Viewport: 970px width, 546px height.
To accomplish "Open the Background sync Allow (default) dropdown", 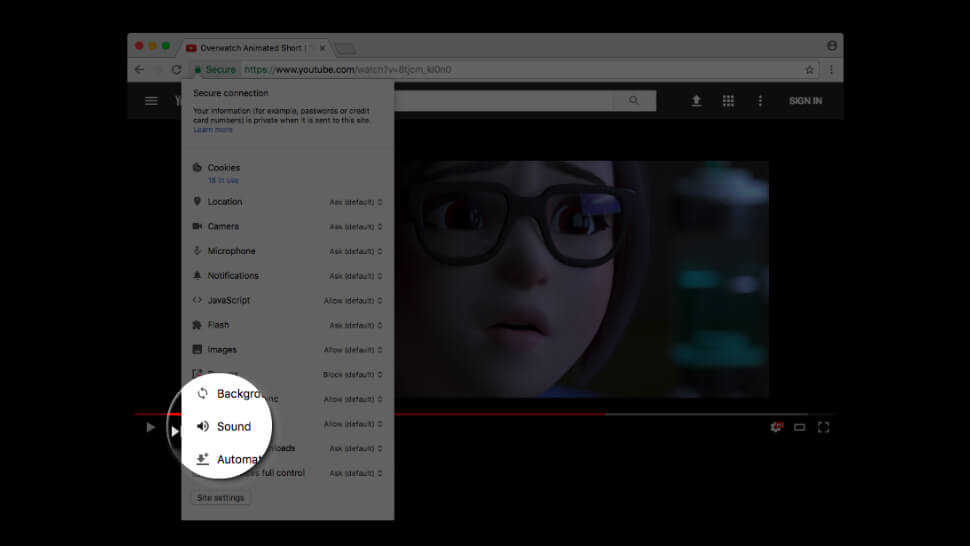I will pyautogui.click(x=353, y=399).
